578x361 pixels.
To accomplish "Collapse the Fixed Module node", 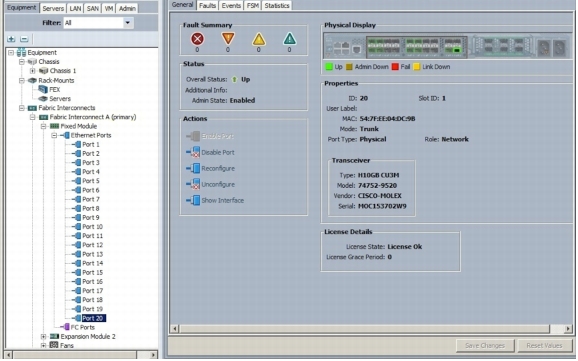I will [x=43, y=126].
